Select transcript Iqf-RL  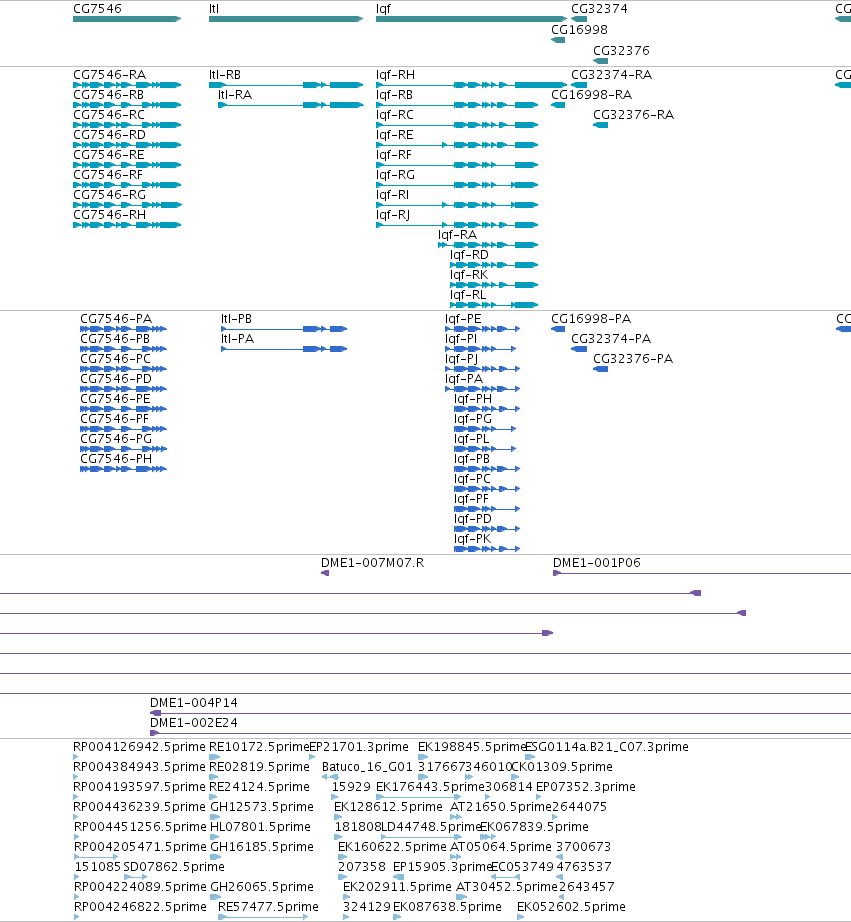[x=494, y=305]
